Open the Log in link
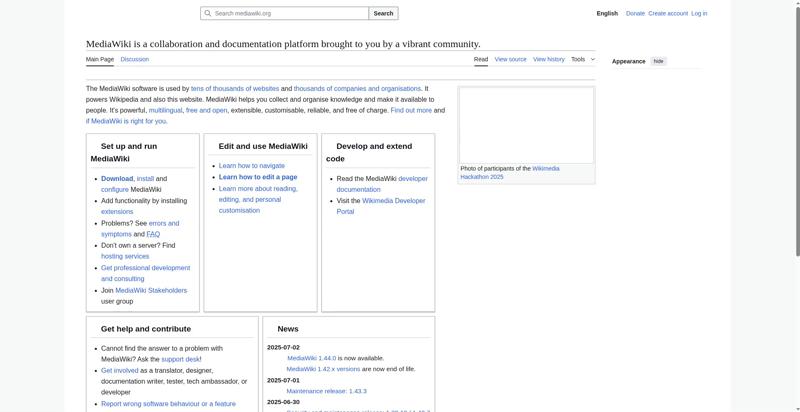The height and width of the screenshot is (412, 800). (699, 13)
